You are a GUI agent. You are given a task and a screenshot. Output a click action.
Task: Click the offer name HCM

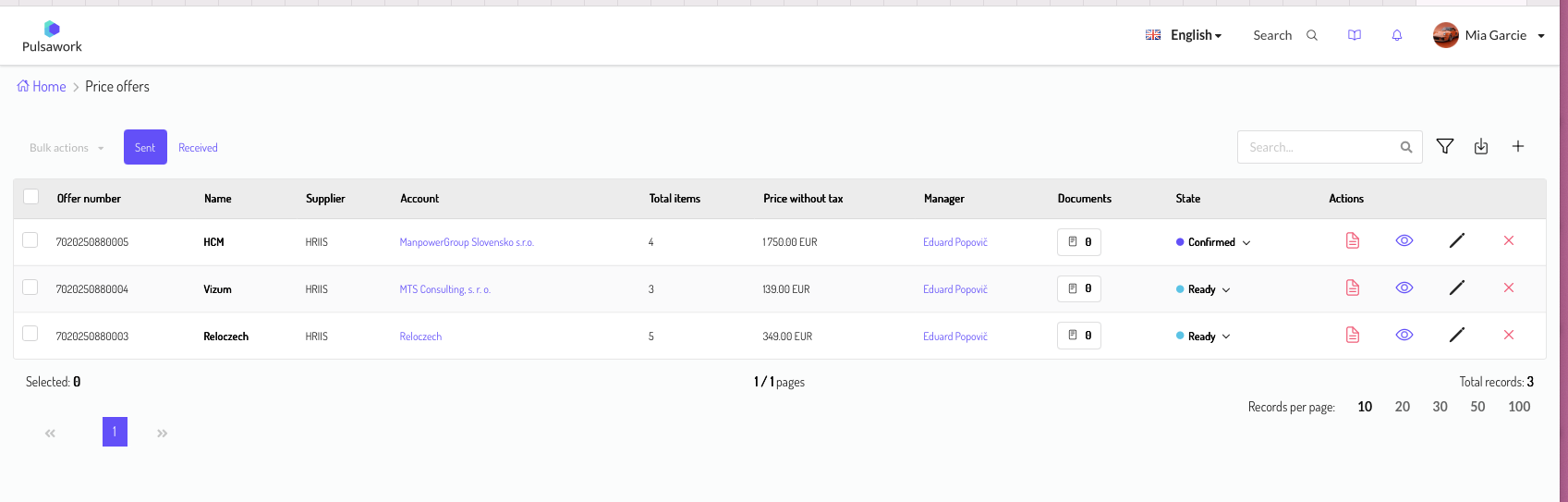click(x=213, y=242)
